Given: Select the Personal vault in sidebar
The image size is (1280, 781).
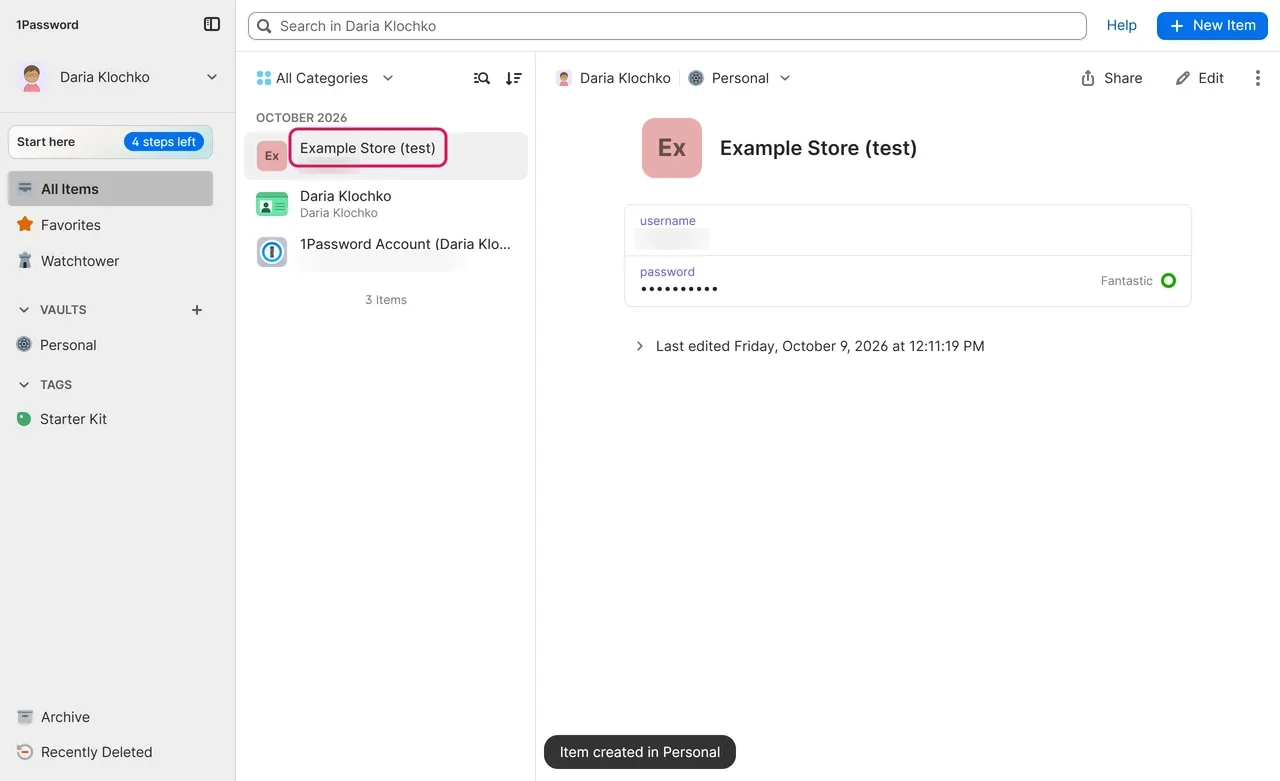Looking at the screenshot, I should click(x=110, y=345).
